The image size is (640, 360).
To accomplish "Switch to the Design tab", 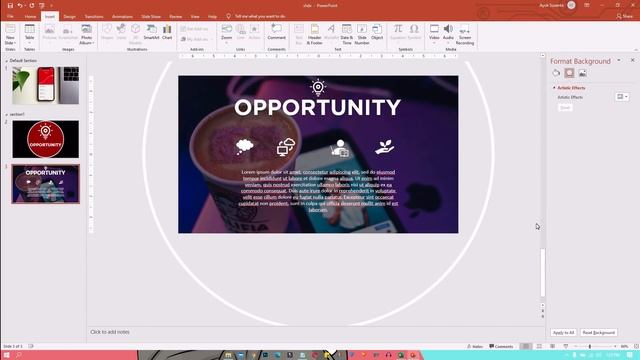I will pos(69,16).
